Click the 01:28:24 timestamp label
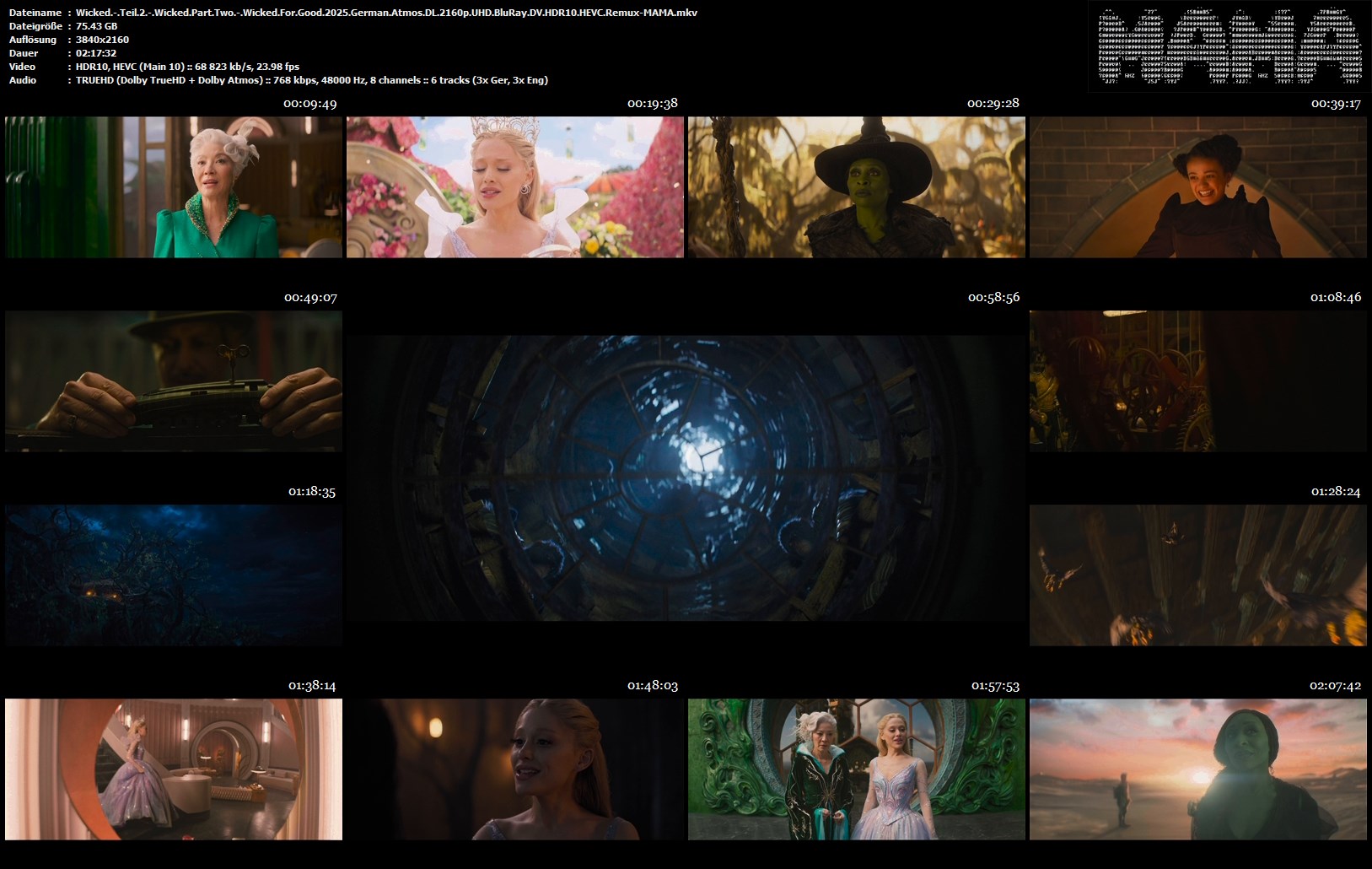 (x=1336, y=492)
